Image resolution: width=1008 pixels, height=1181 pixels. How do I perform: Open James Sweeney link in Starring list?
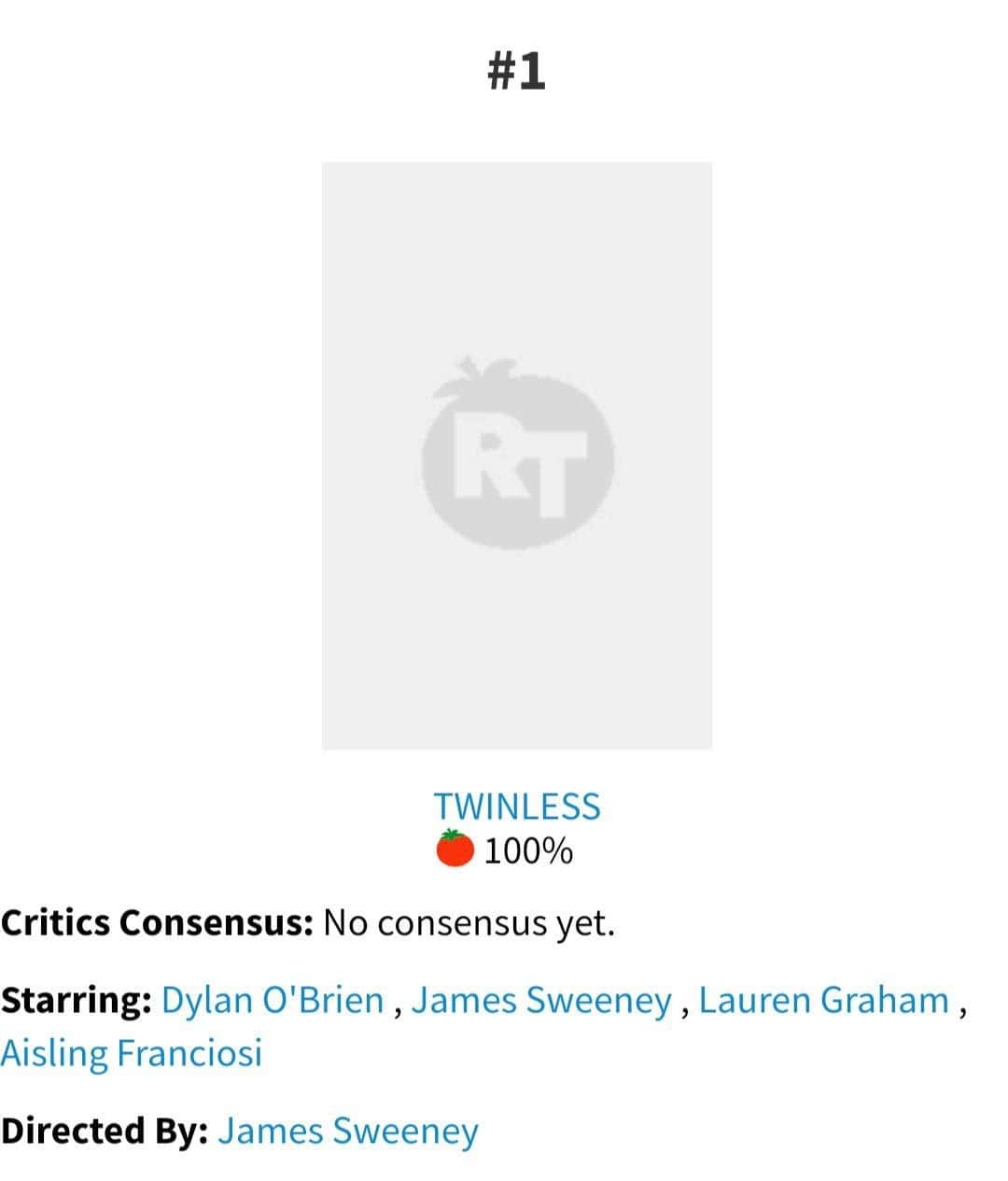pyautogui.click(x=541, y=1000)
